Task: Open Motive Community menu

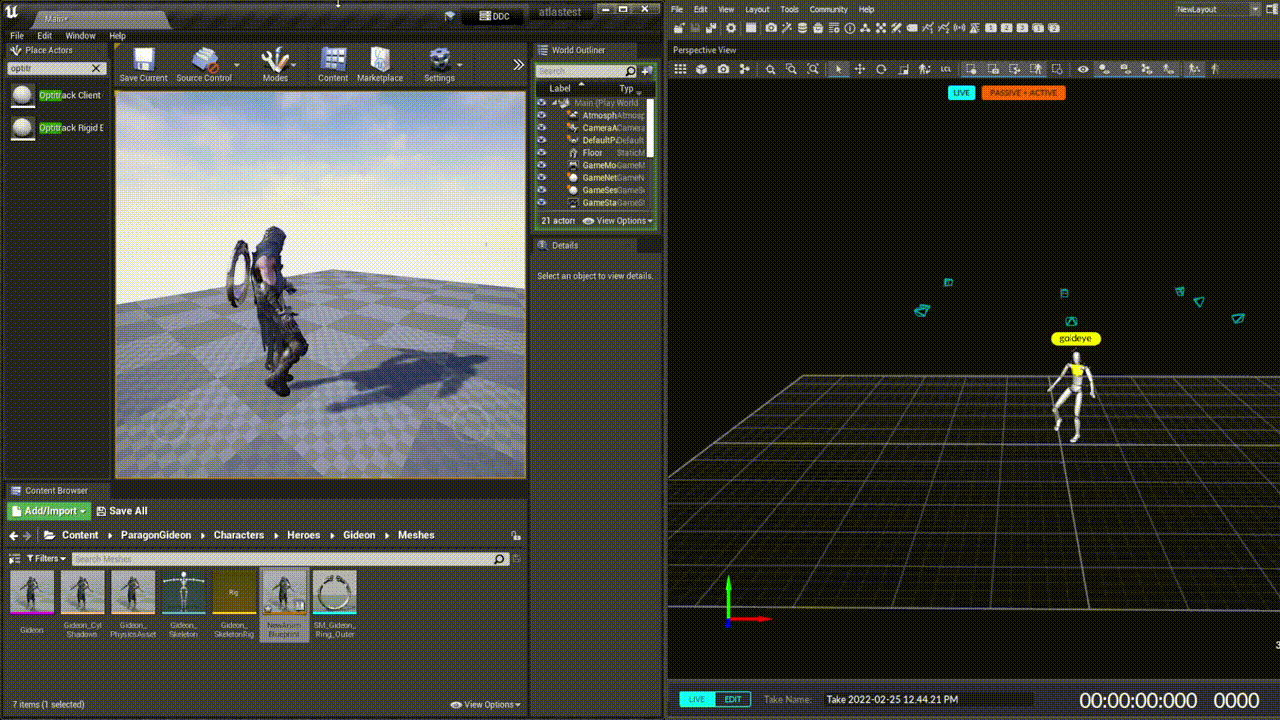Action: point(828,9)
